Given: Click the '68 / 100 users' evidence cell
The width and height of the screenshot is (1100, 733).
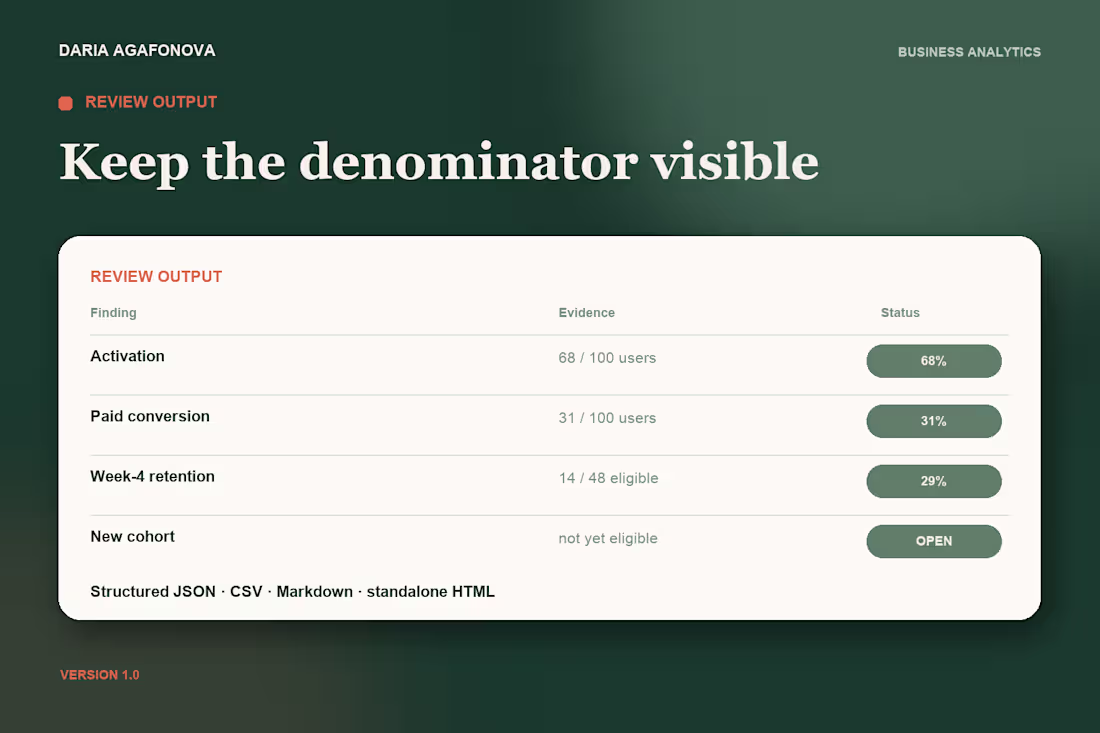Looking at the screenshot, I should [607, 358].
